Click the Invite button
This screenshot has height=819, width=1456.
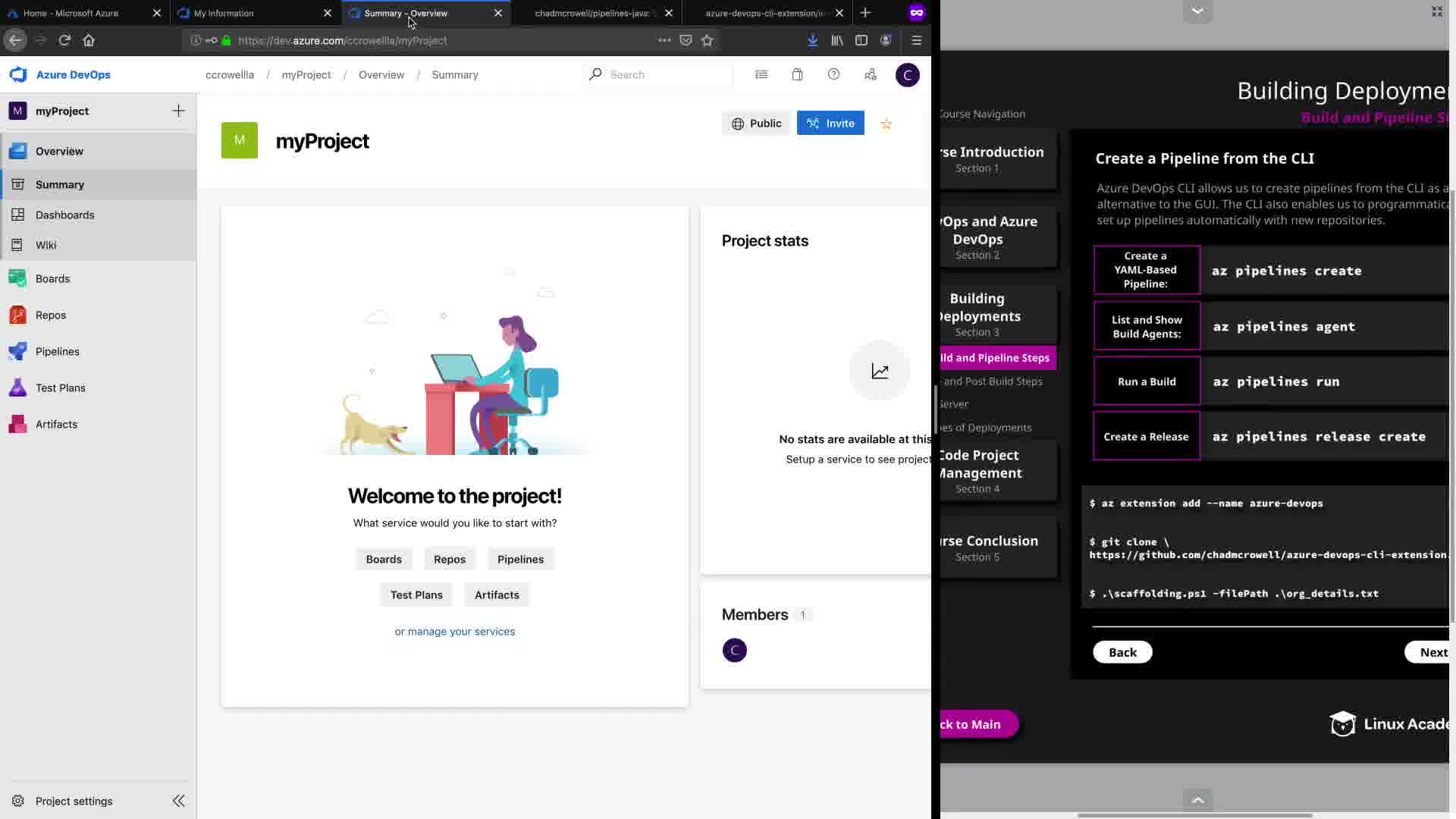point(830,124)
